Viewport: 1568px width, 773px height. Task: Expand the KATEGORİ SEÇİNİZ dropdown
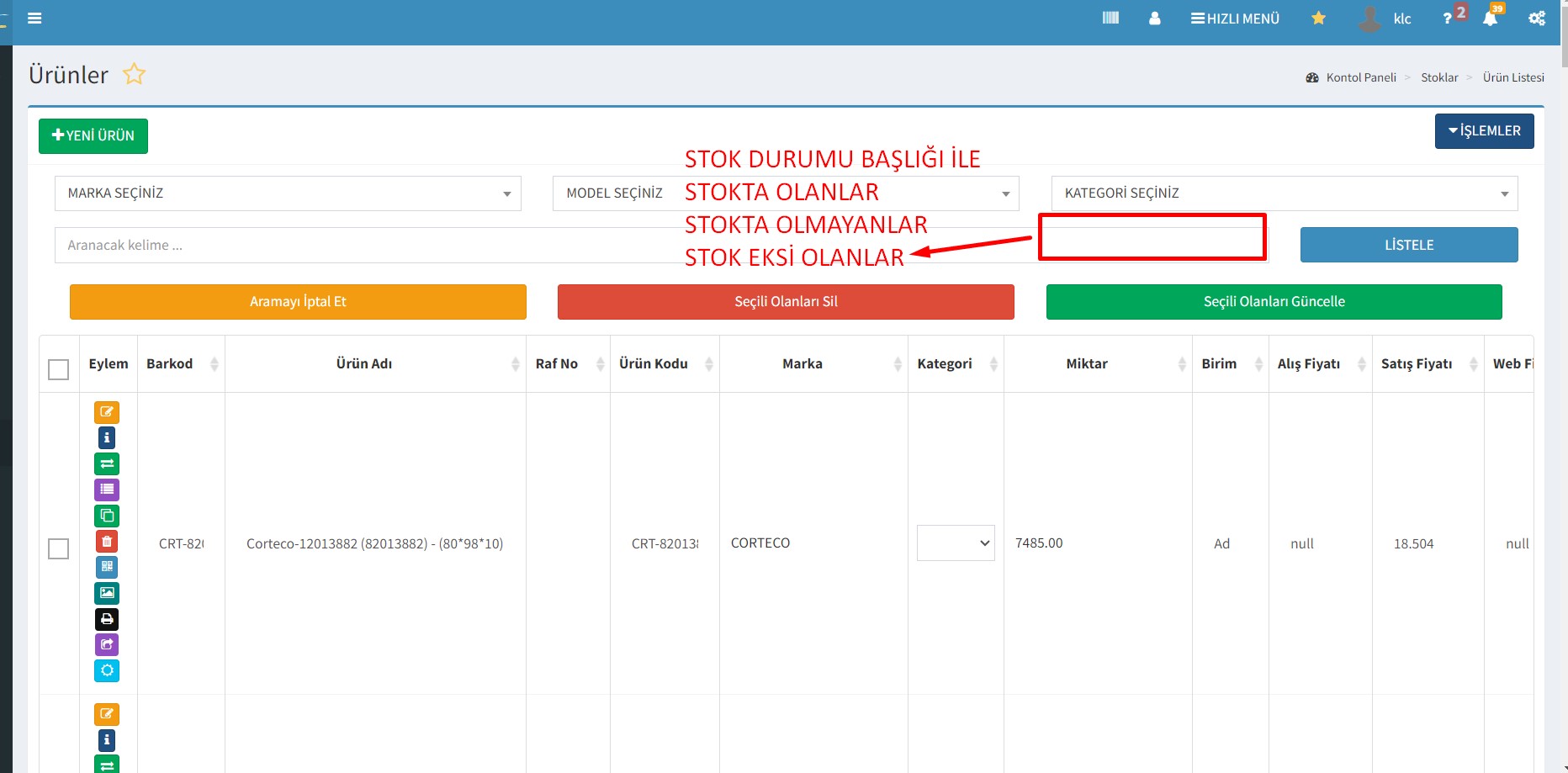click(x=1284, y=193)
